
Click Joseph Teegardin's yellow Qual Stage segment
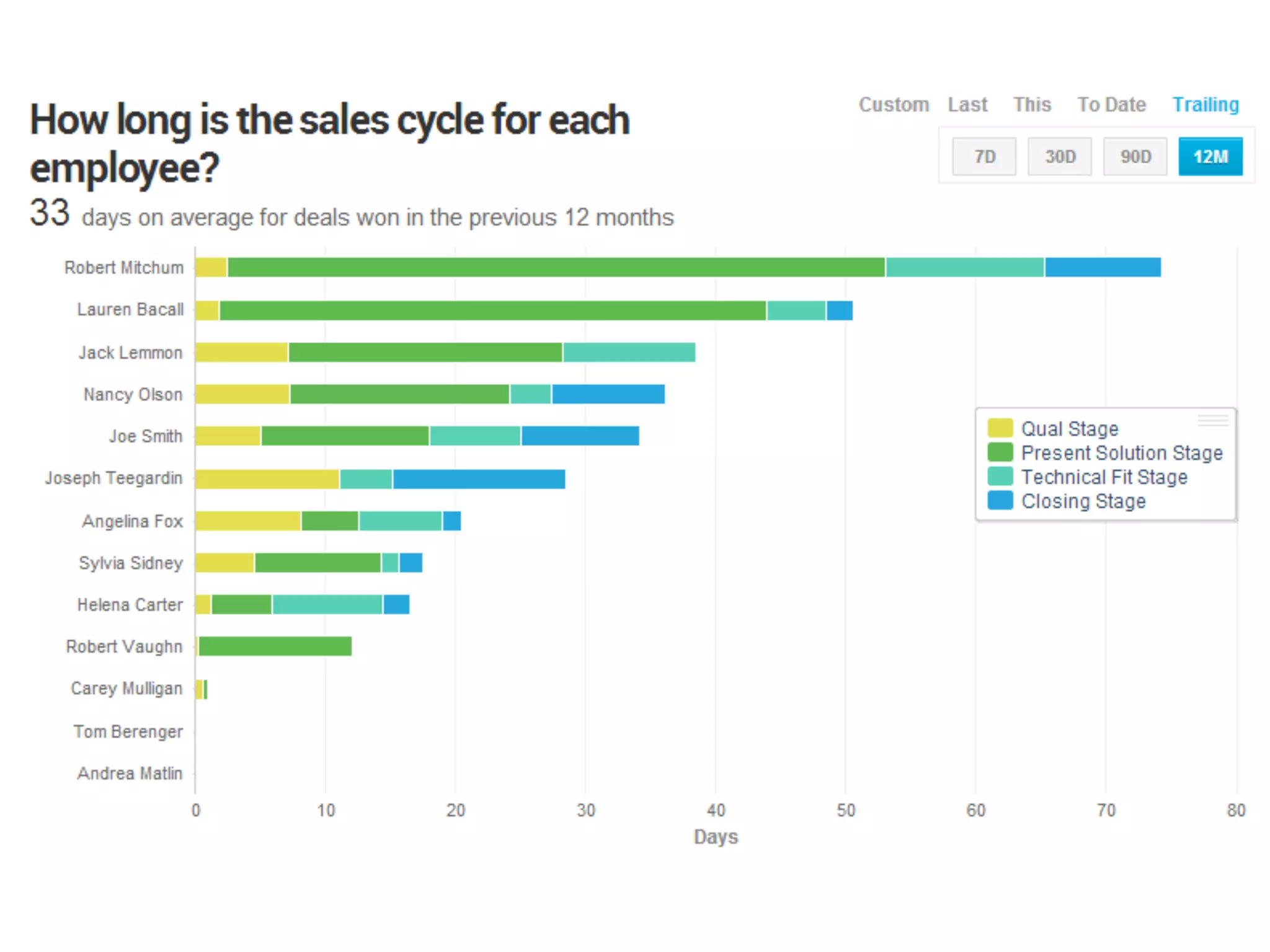click(x=267, y=479)
